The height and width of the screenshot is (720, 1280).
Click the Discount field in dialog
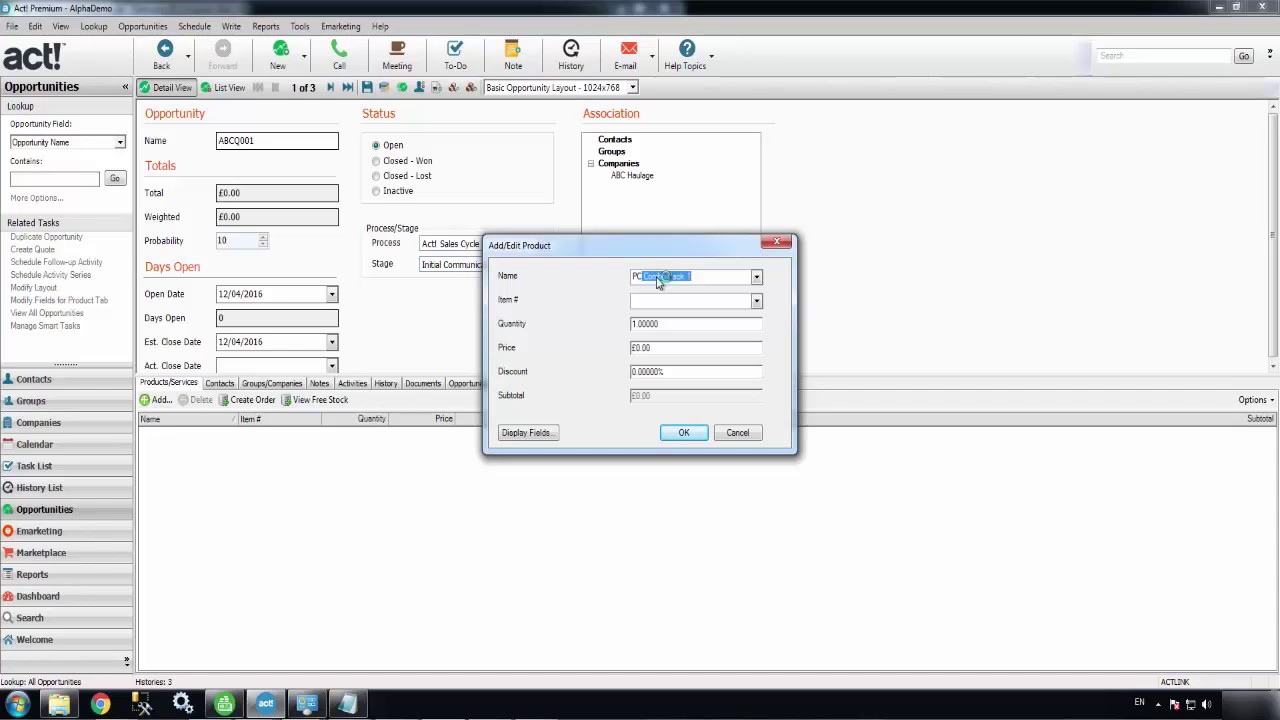(696, 372)
